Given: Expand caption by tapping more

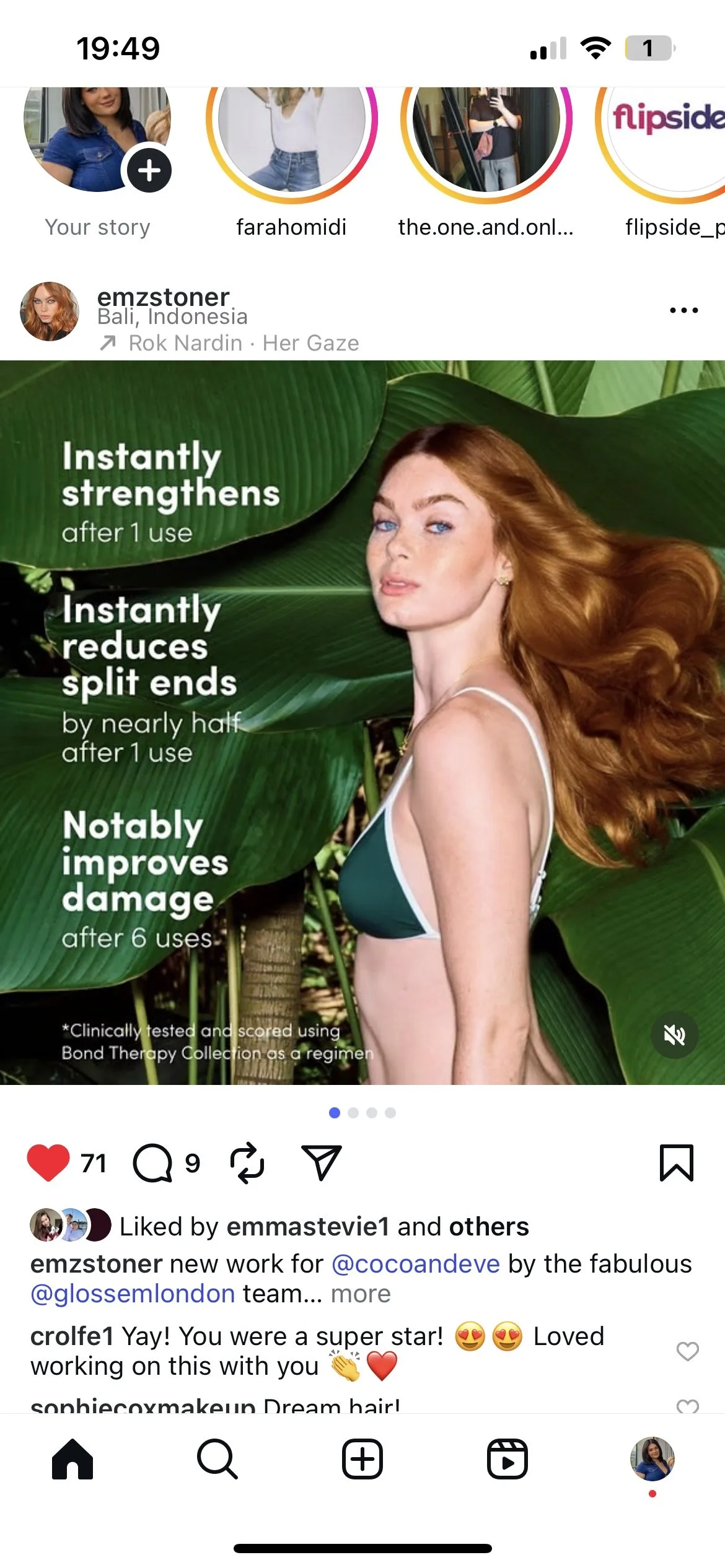Looking at the screenshot, I should pos(361,1294).
